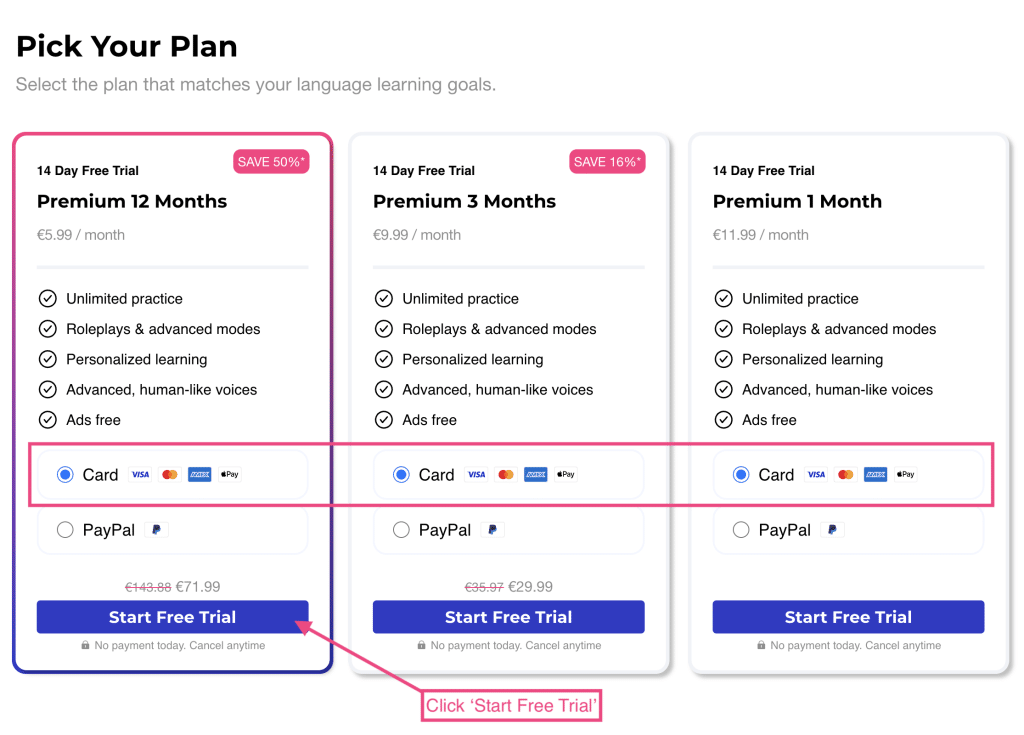Screen dimensions: 1024x735
Task: Click Visa icon in 12 Months plan
Action: pyautogui.click(x=140, y=475)
